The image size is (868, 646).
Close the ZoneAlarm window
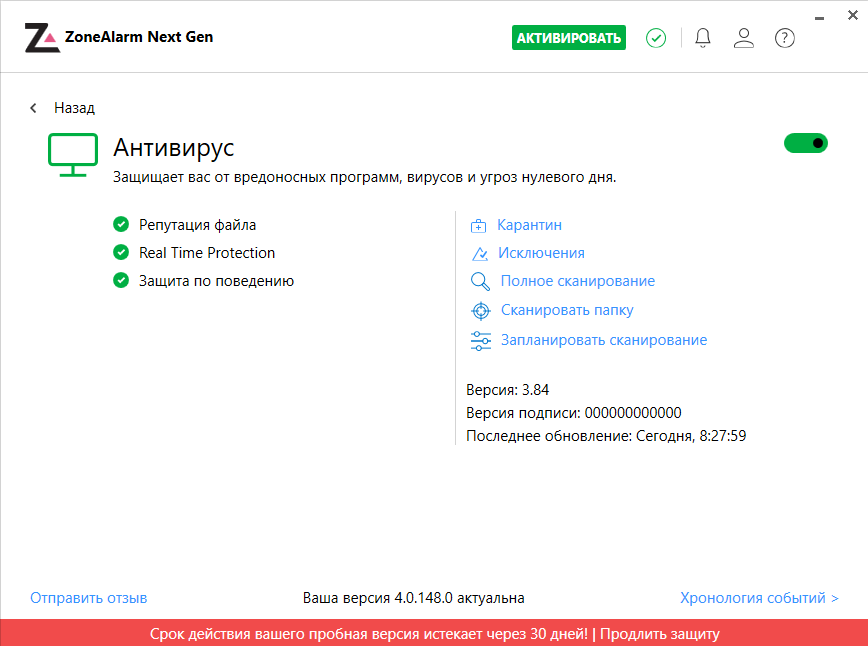pos(852,15)
